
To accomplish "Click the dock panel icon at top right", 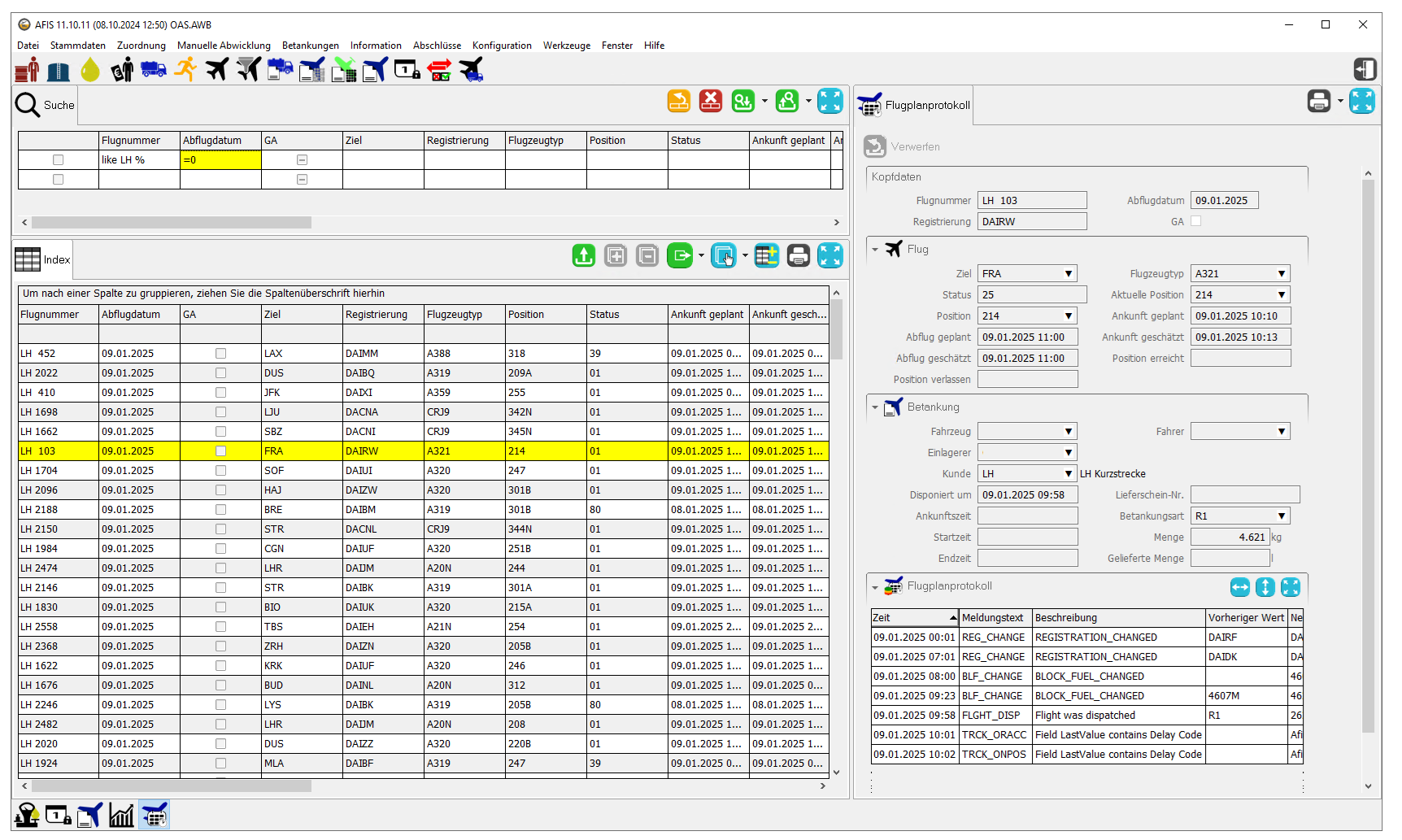I will 1365,69.
